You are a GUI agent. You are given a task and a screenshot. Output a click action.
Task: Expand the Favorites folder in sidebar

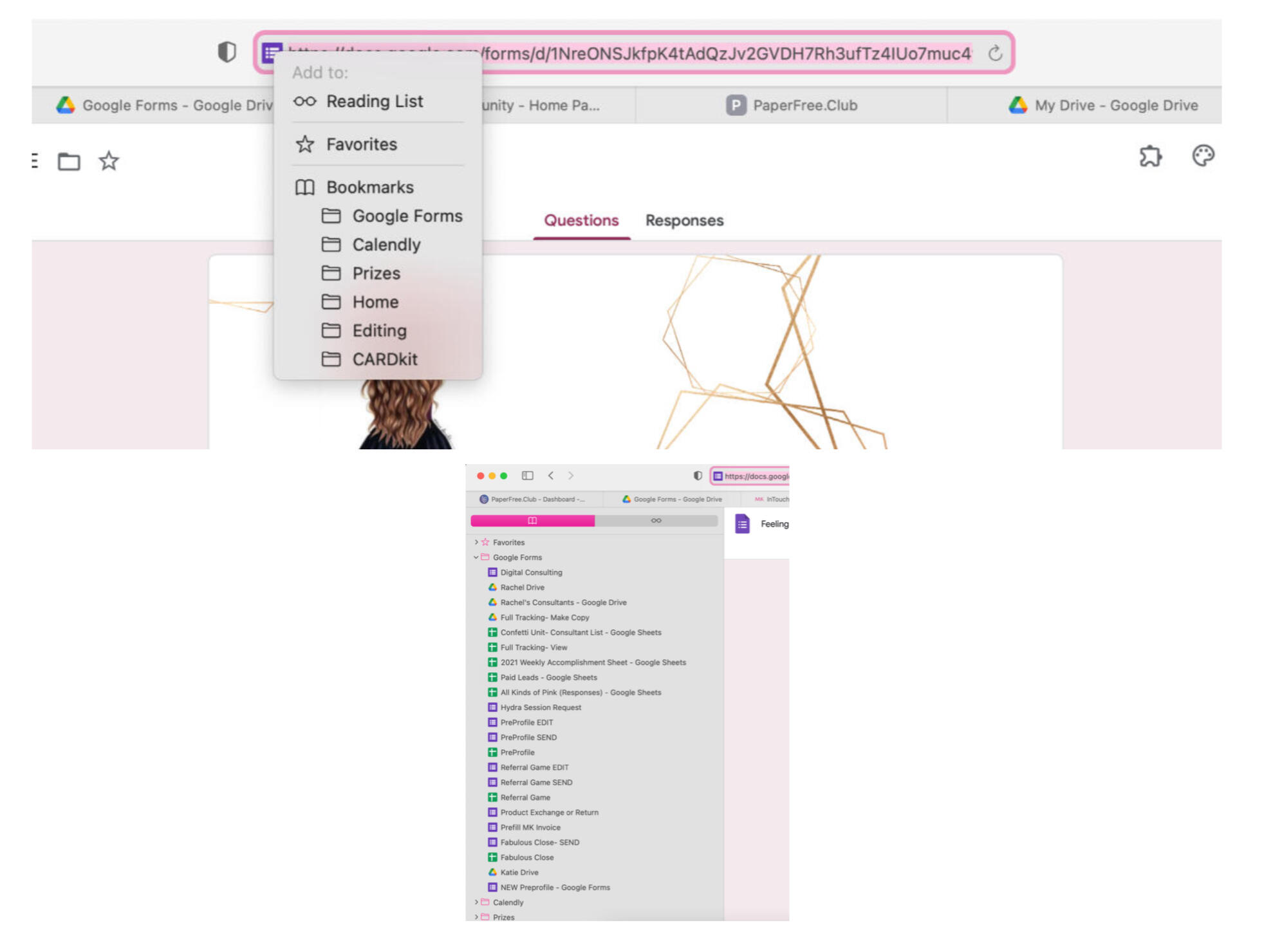tap(476, 543)
